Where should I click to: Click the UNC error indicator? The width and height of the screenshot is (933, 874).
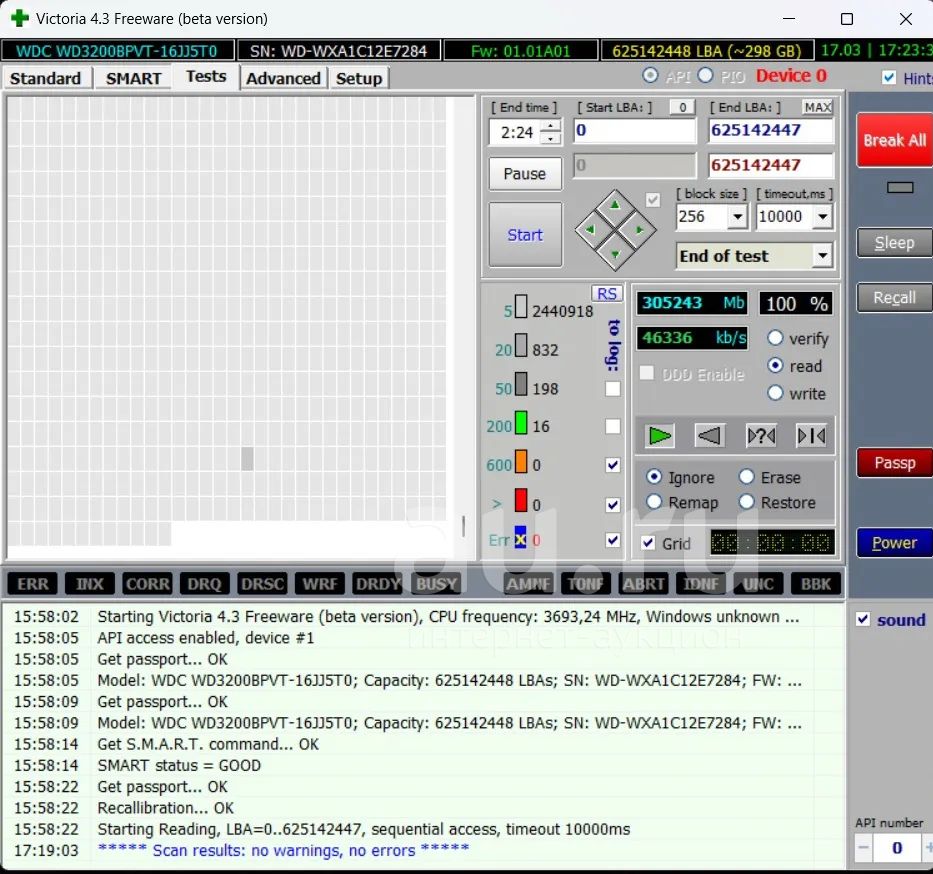click(x=758, y=584)
